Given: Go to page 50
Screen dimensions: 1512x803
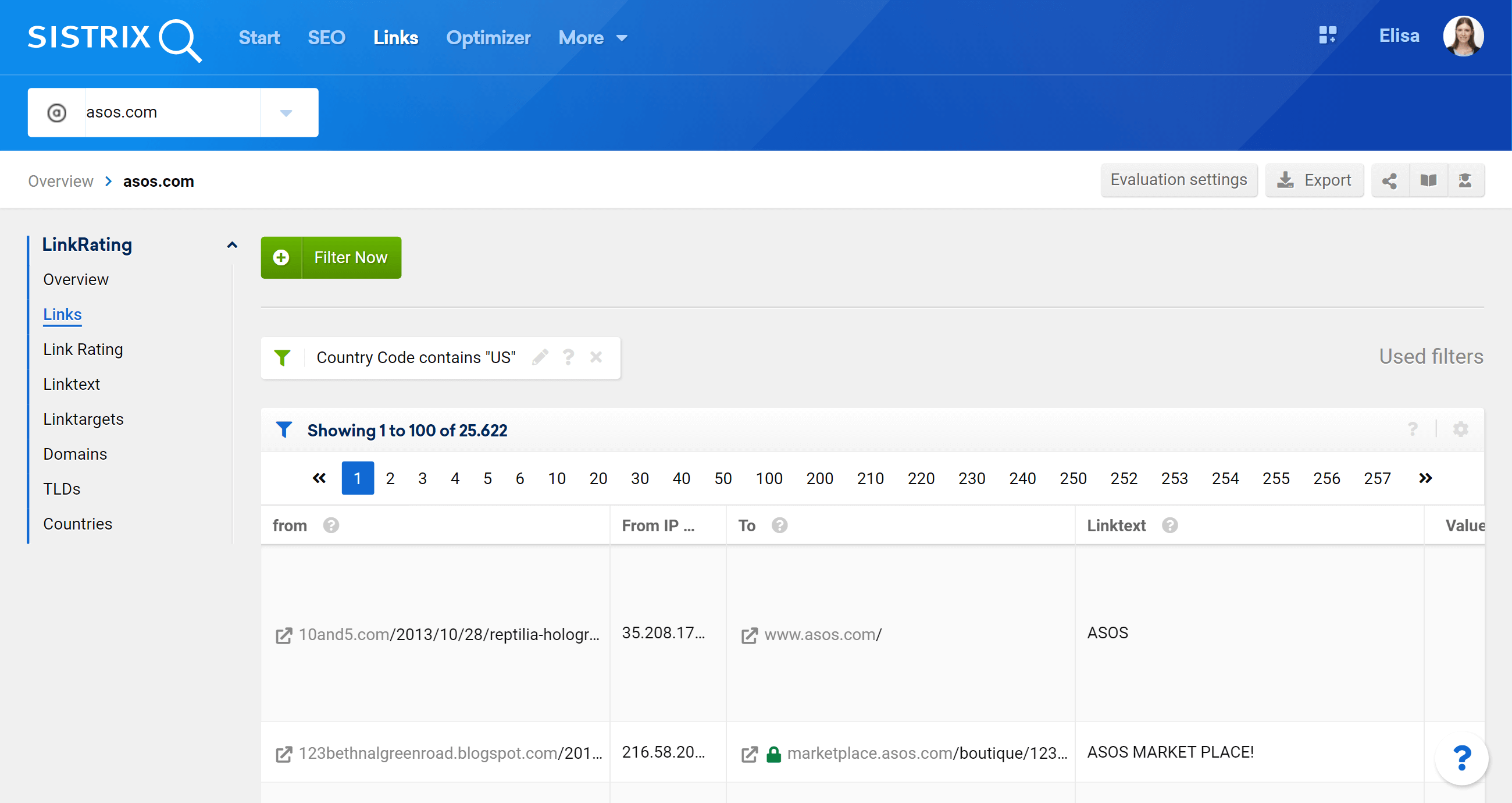Looking at the screenshot, I should pos(722,478).
